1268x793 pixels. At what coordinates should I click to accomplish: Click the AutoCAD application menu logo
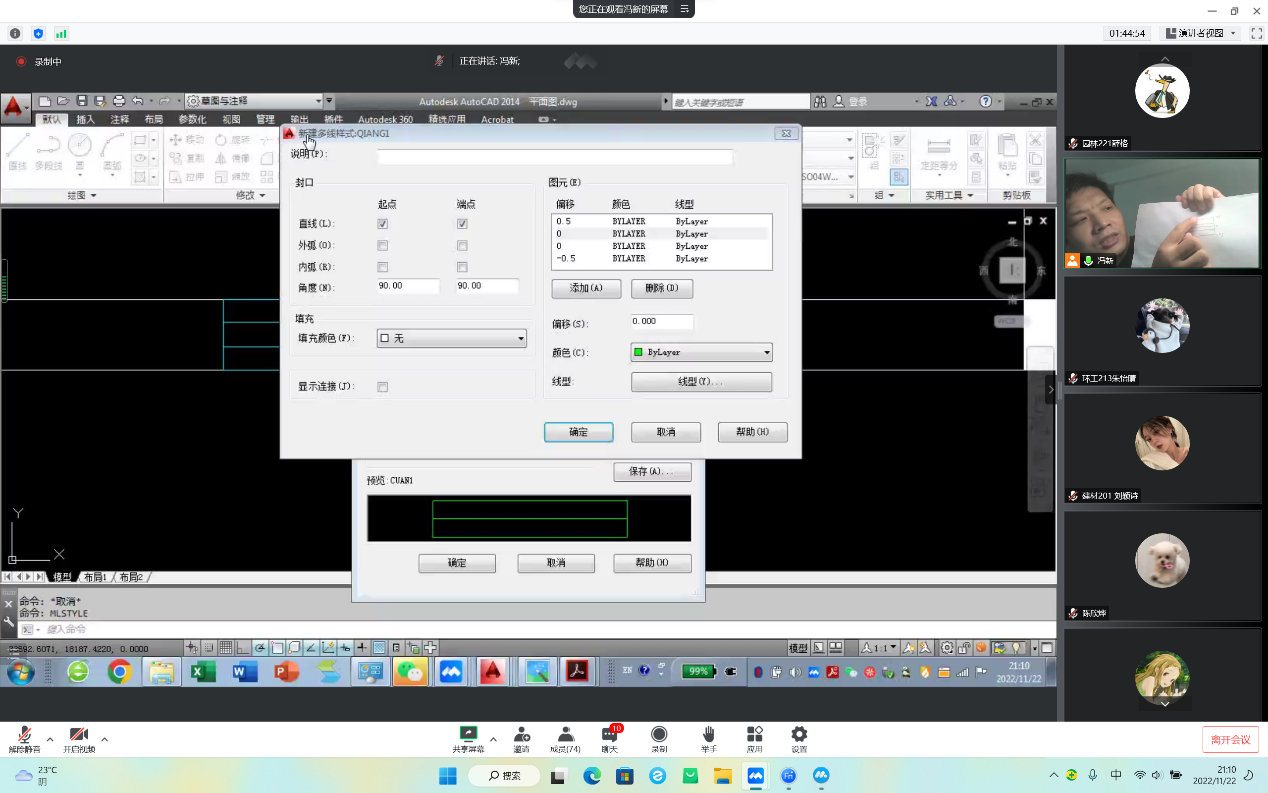15,108
